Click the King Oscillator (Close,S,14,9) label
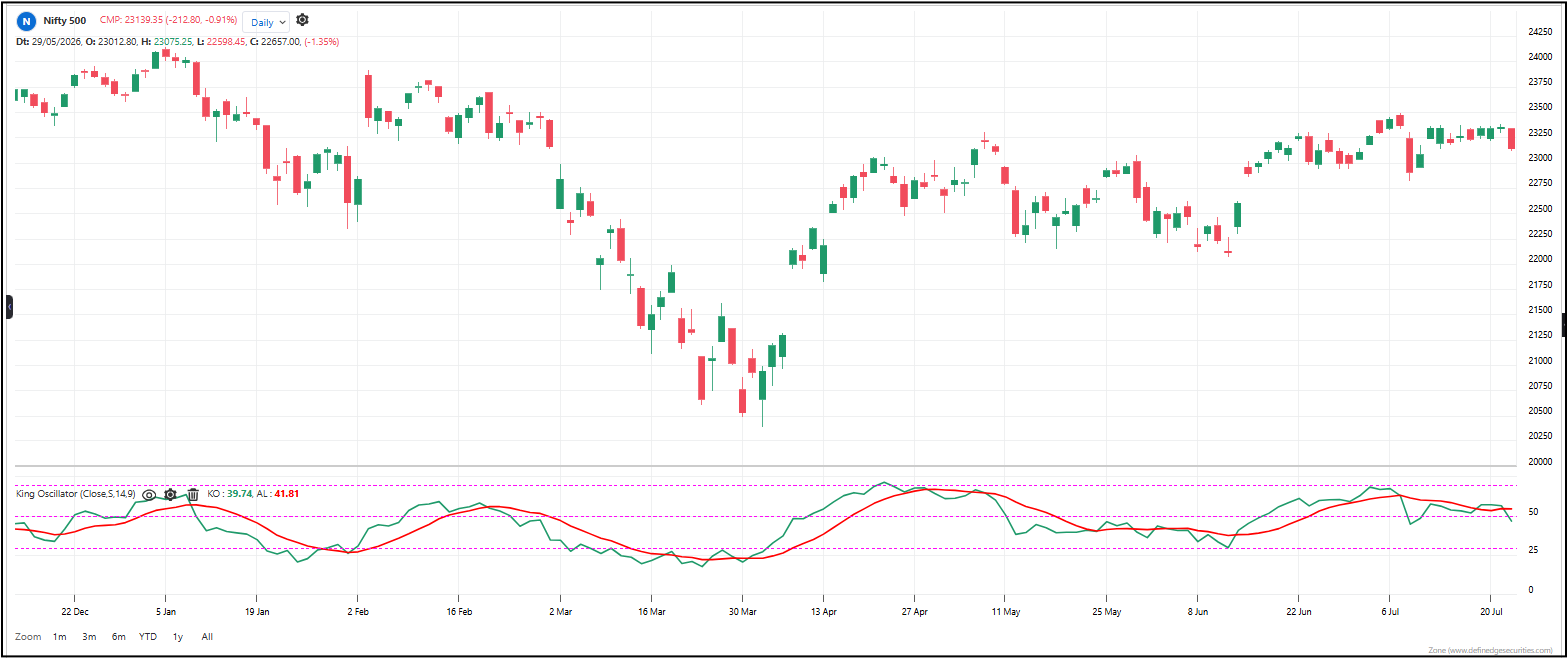1567x658 pixels. click(x=76, y=494)
